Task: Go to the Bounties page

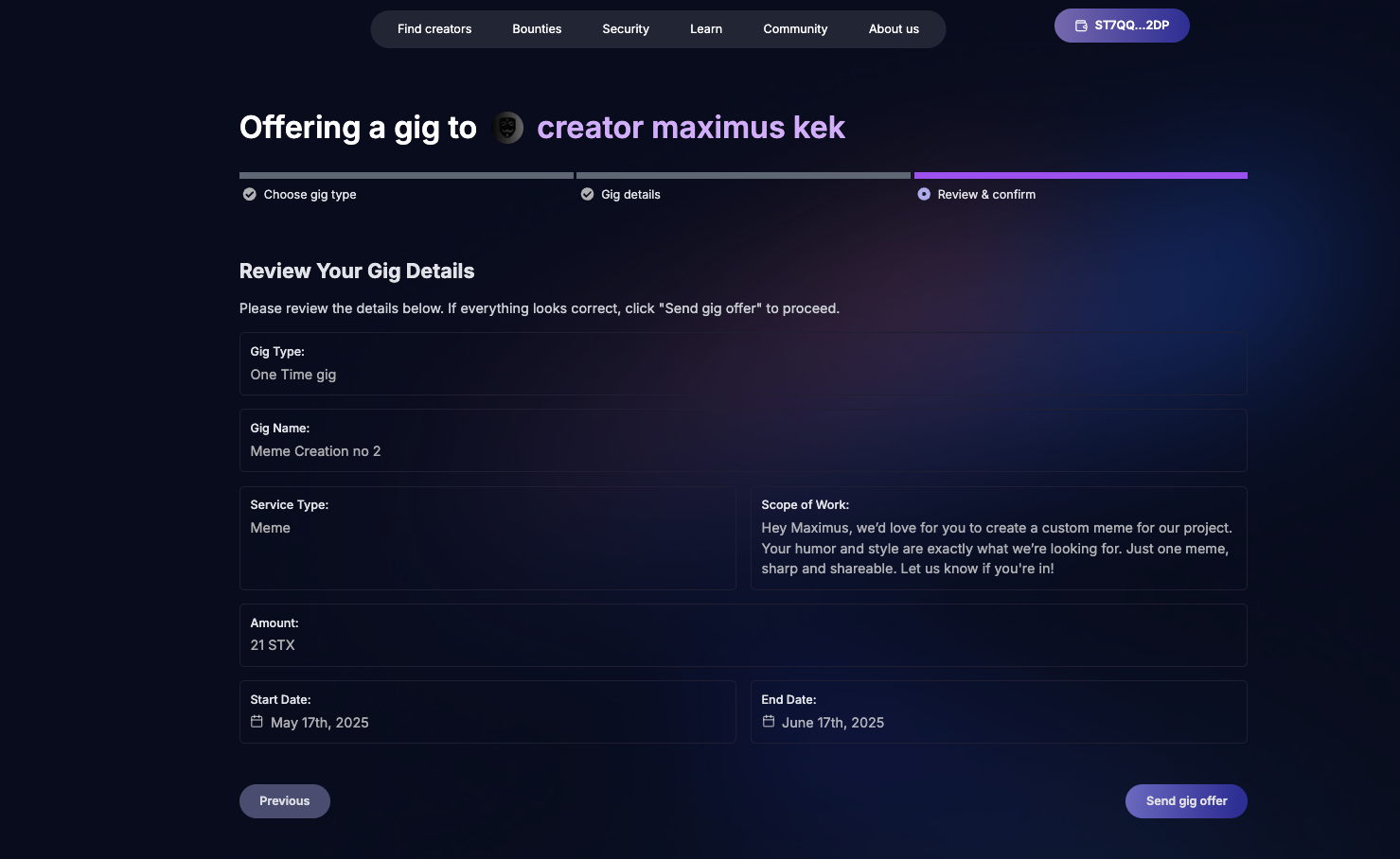Action: coord(537,29)
